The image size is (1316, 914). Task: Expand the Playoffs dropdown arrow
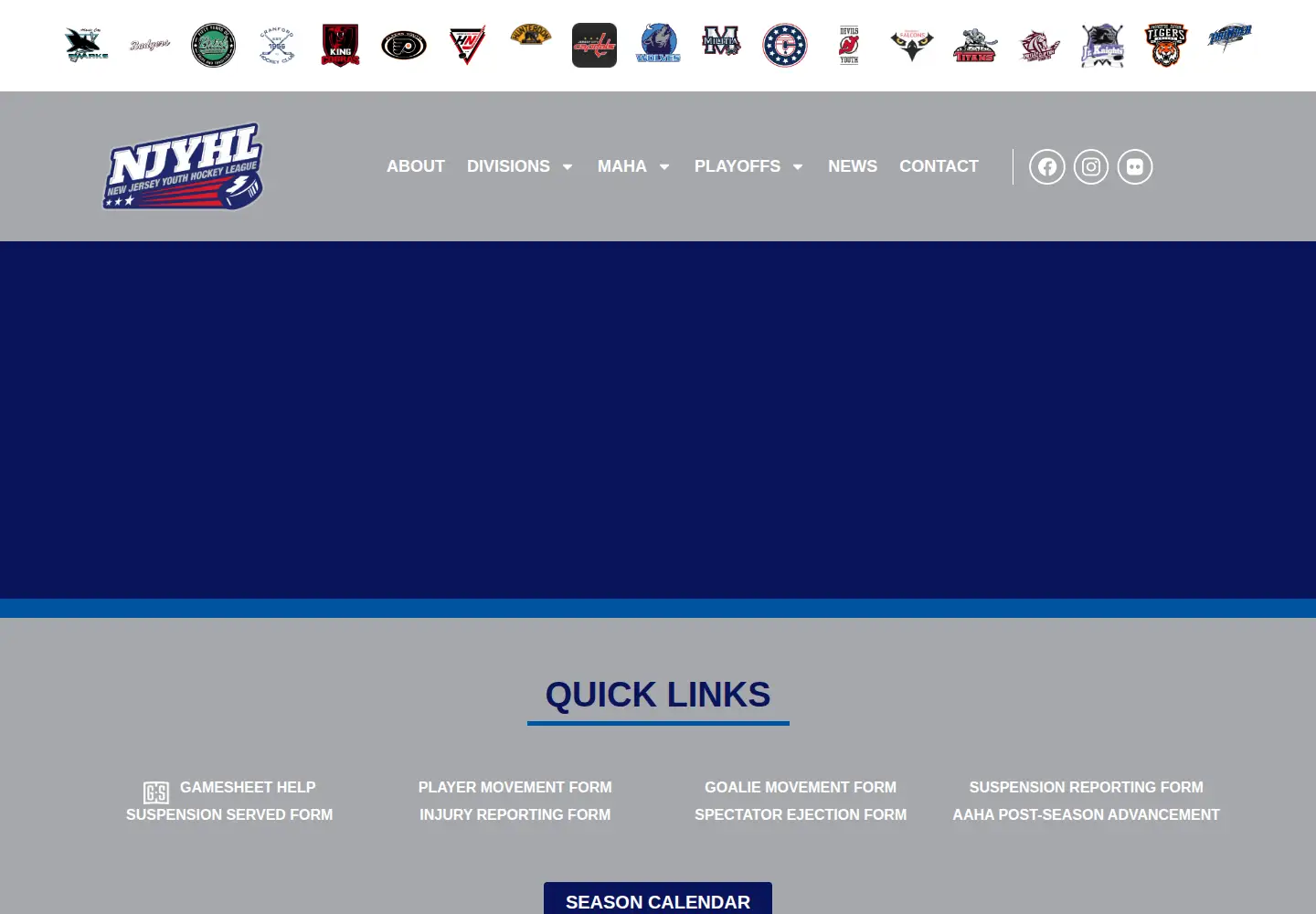coord(798,167)
